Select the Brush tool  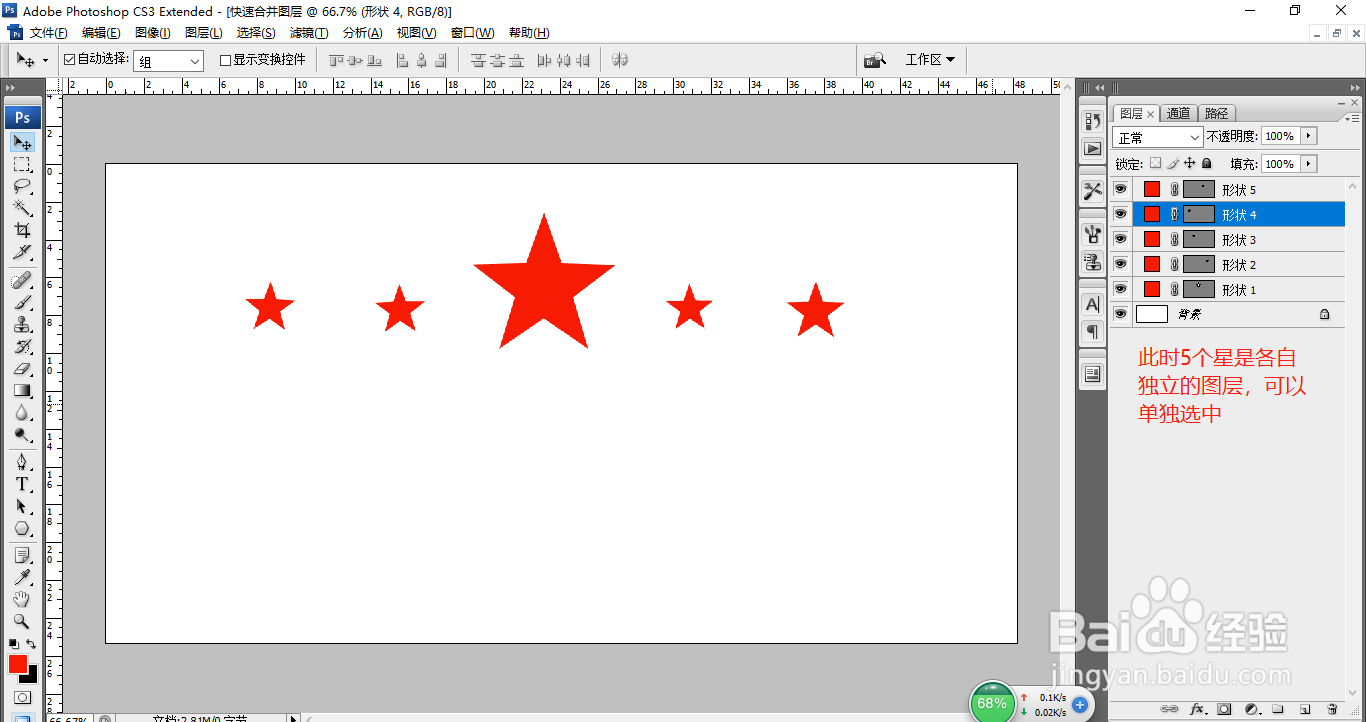[x=22, y=302]
